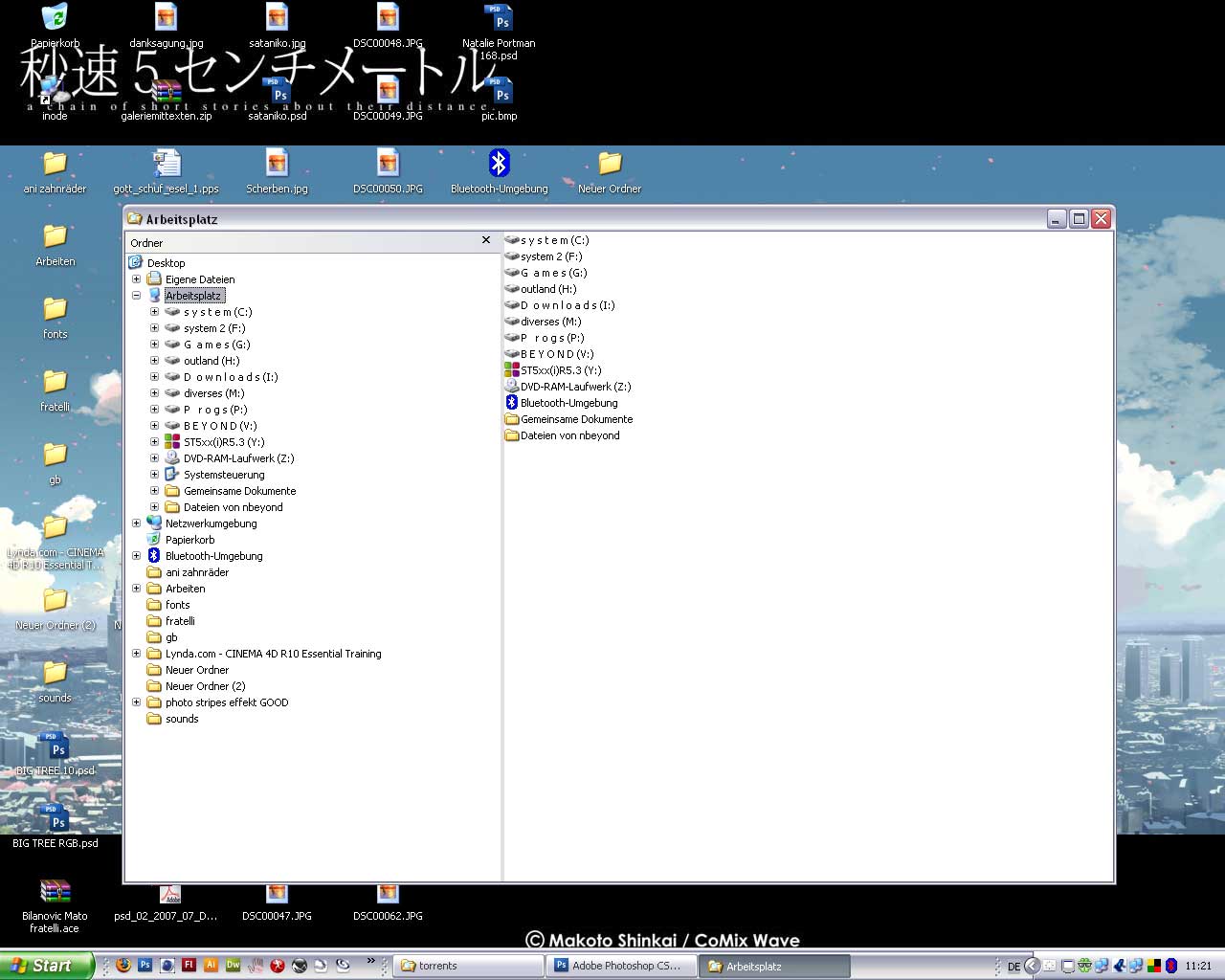Click the tray clock showing 11:21
This screenshot has width=1225, height=980.
tap(1198, 966)
